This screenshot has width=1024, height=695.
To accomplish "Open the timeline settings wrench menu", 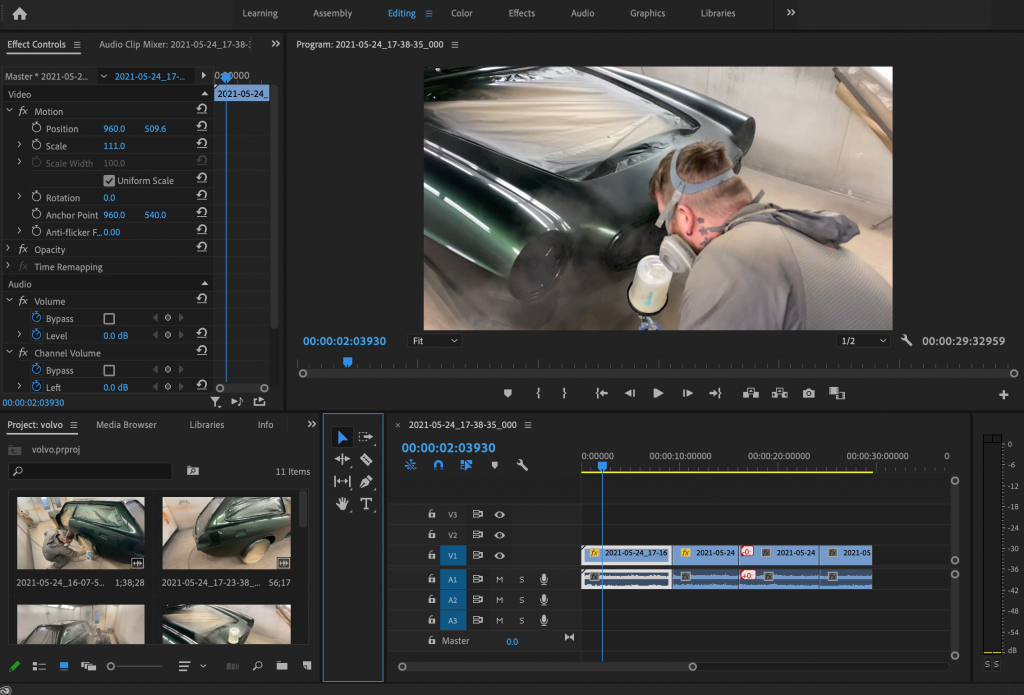I will (x=522, y=464).
